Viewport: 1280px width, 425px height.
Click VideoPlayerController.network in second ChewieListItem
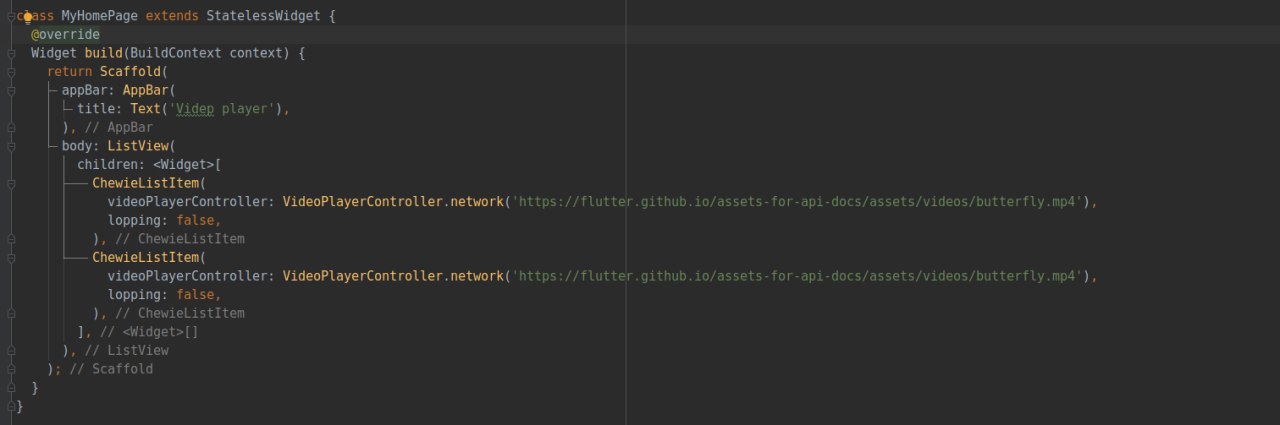394,276
